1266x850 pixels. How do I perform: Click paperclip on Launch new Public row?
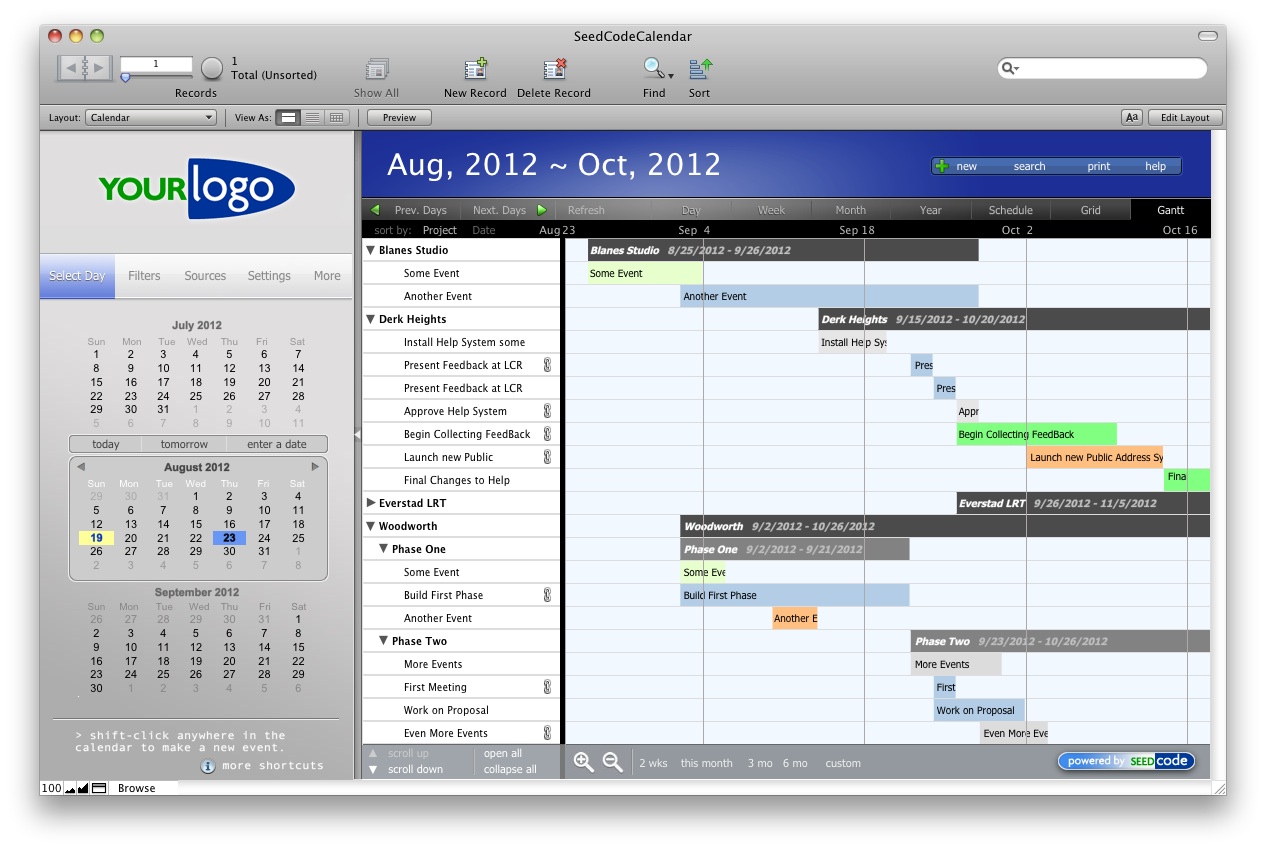point(547,457)
